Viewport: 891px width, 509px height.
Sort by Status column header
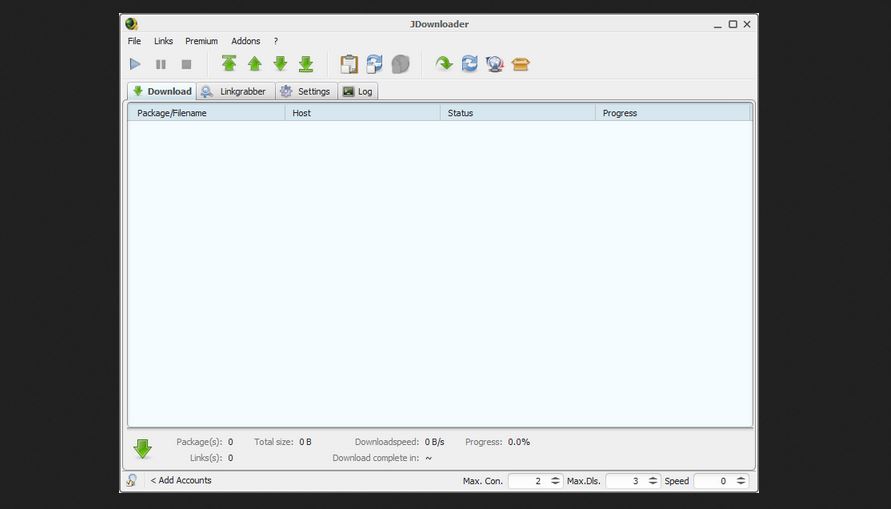point(518,112)
